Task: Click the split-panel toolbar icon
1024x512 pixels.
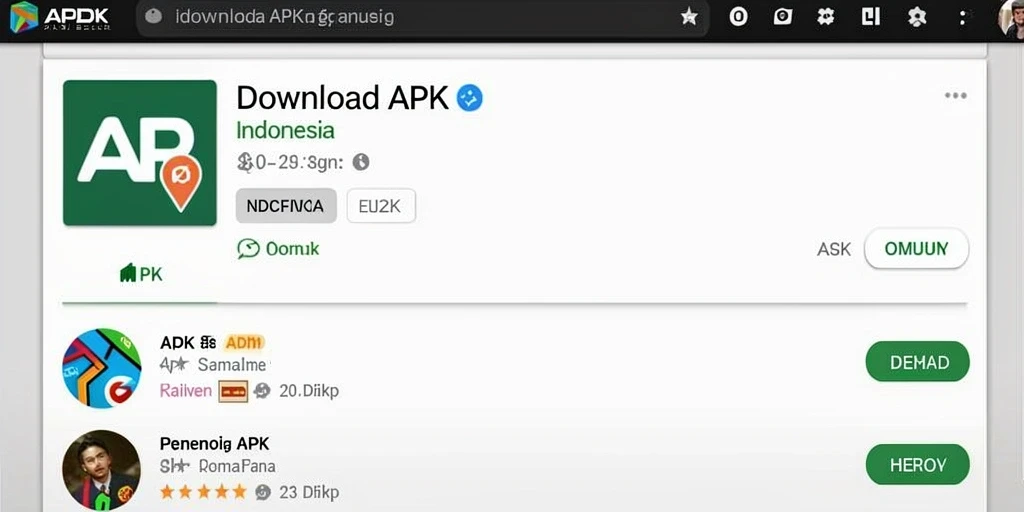Action: 871,17
